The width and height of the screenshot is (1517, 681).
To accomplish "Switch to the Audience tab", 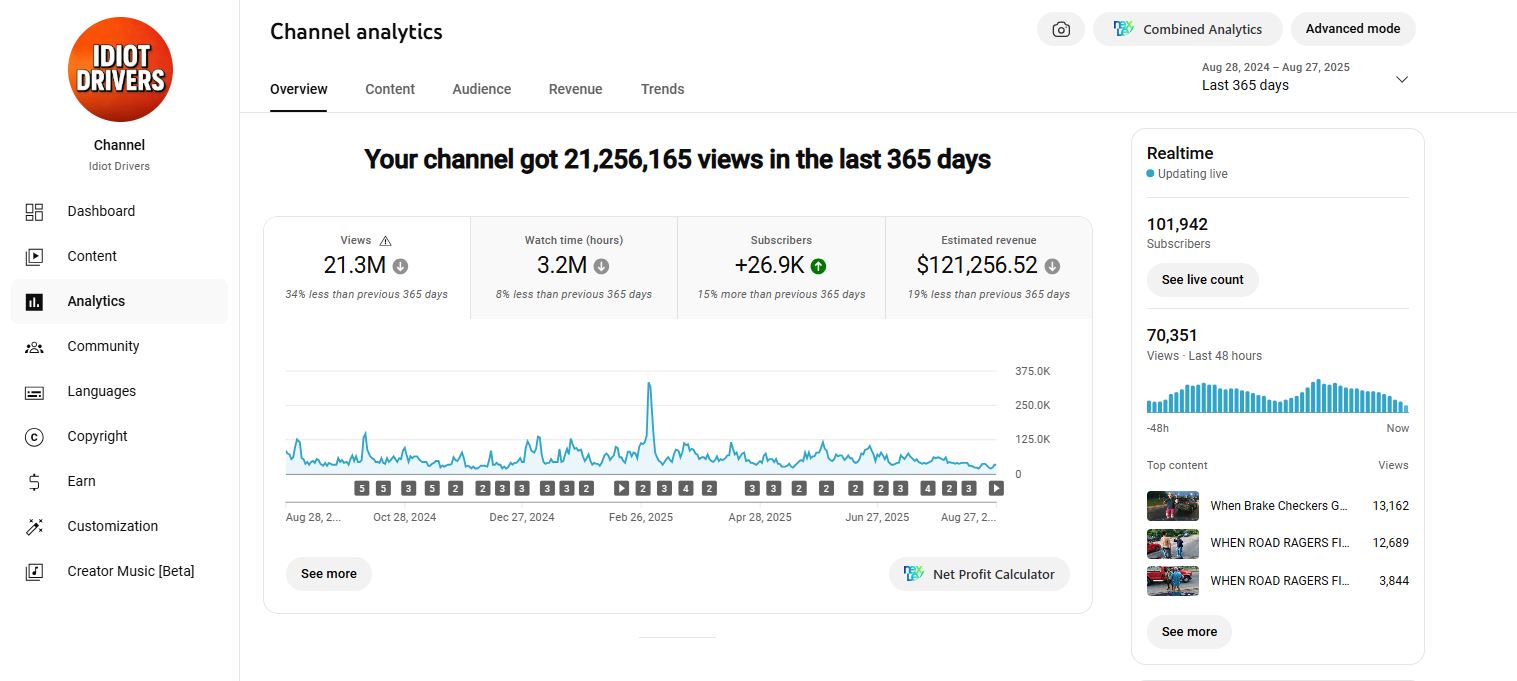I will point(481,89).
